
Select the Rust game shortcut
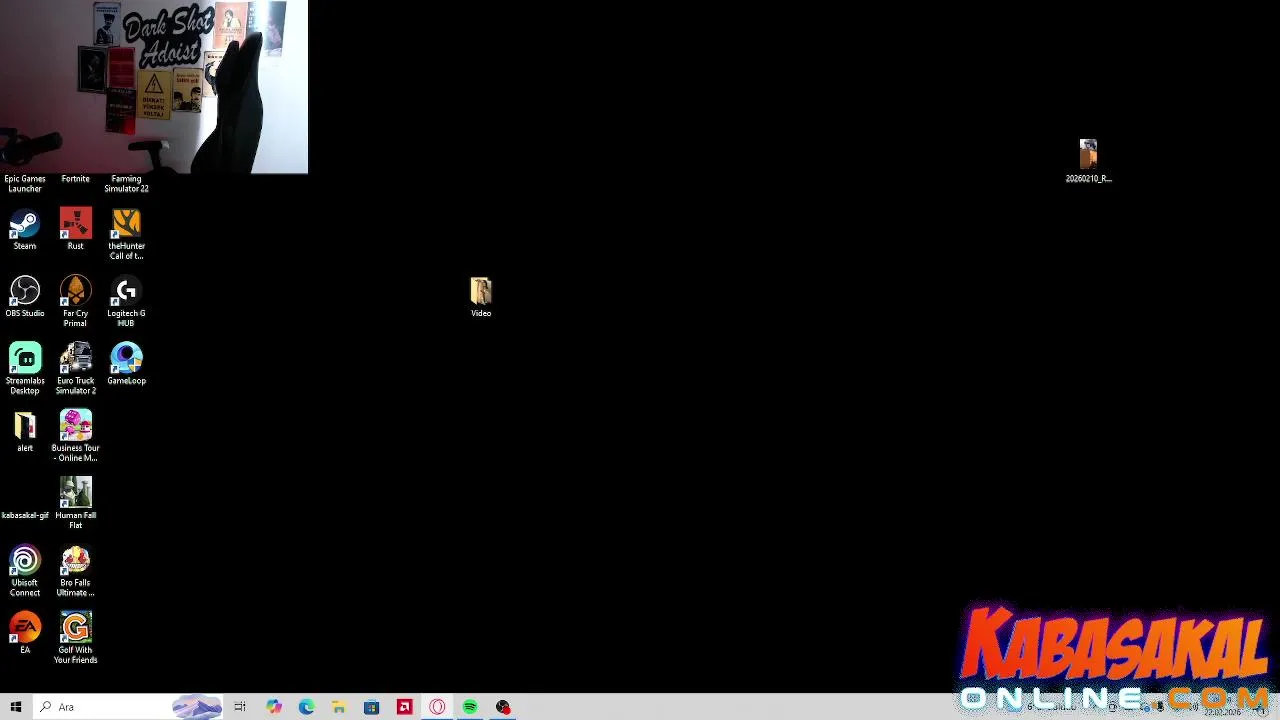(x=75, y=229)
